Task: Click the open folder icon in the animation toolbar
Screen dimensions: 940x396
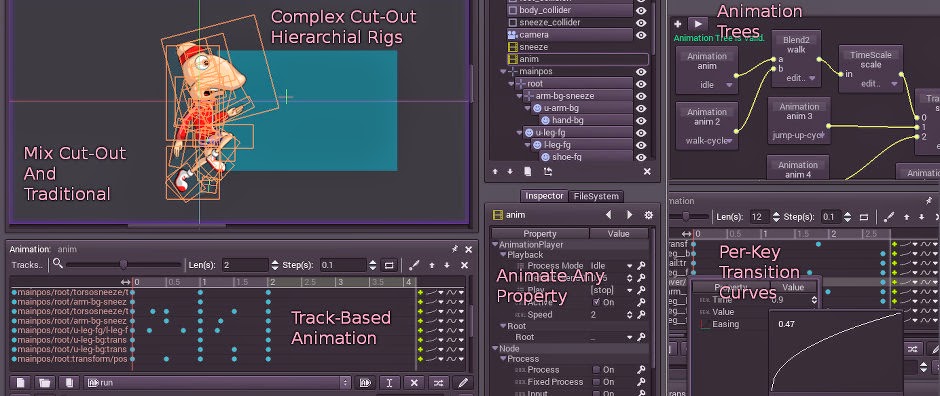Action: 44,383
